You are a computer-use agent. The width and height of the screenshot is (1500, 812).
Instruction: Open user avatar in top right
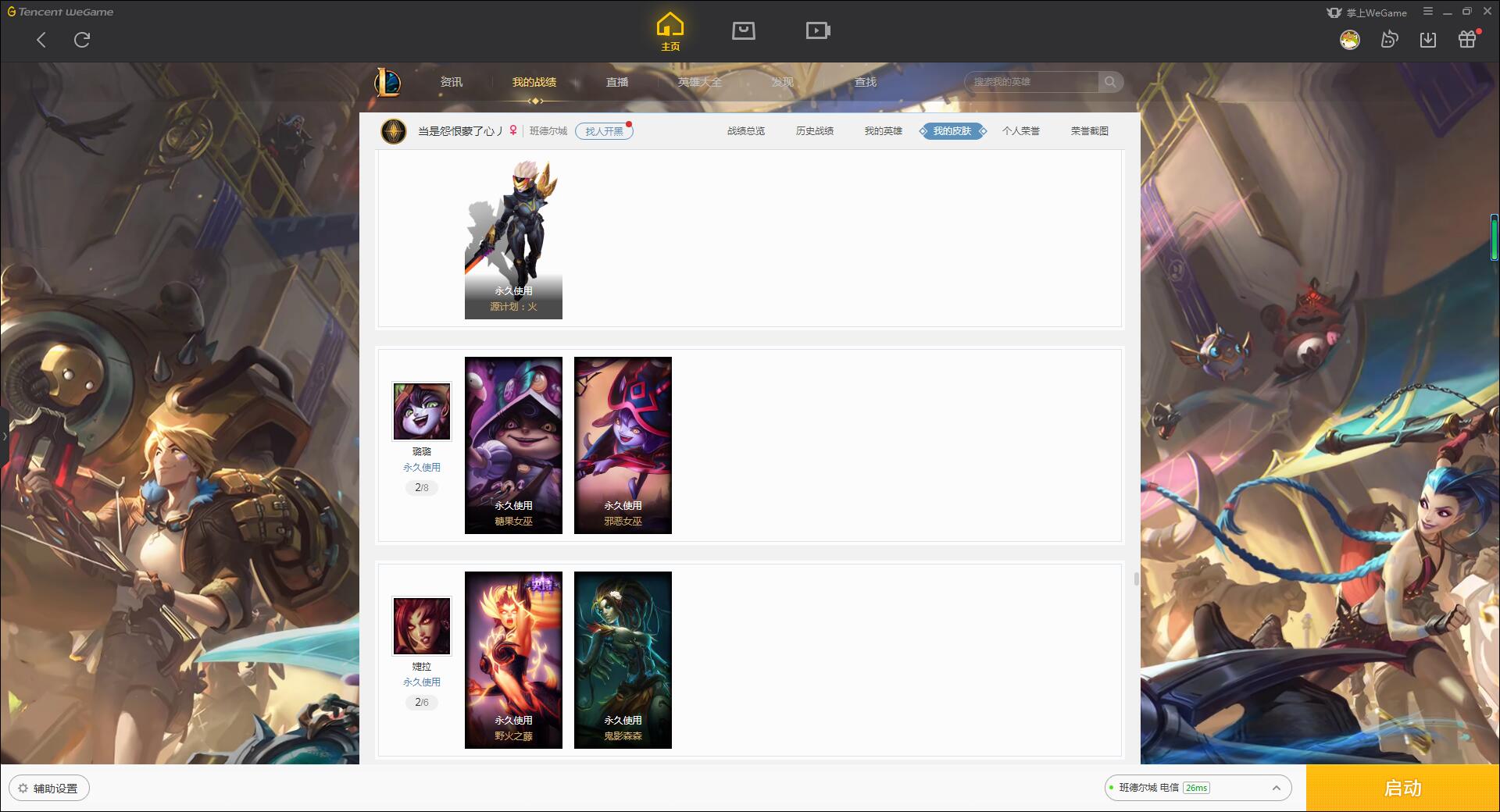(1350, 40)
